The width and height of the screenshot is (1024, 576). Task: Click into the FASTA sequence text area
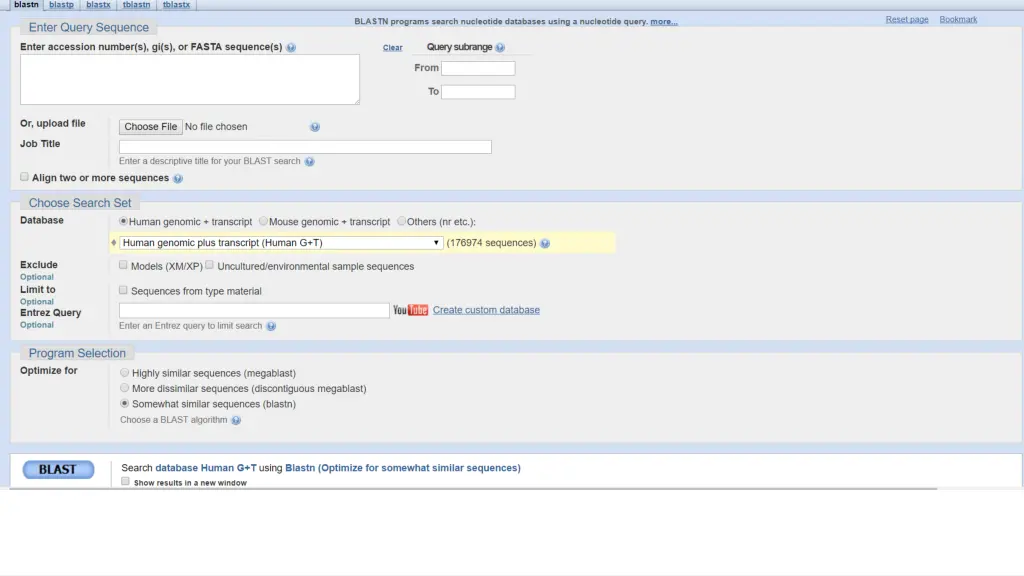click(x=189, y=80)
